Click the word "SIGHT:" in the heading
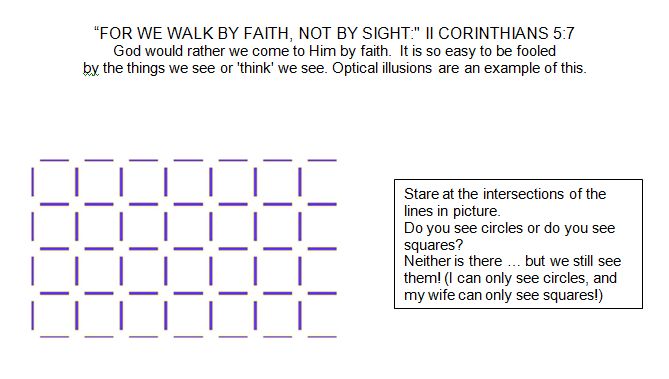Viewport: 669px width, 379px height. coord(388,33)
